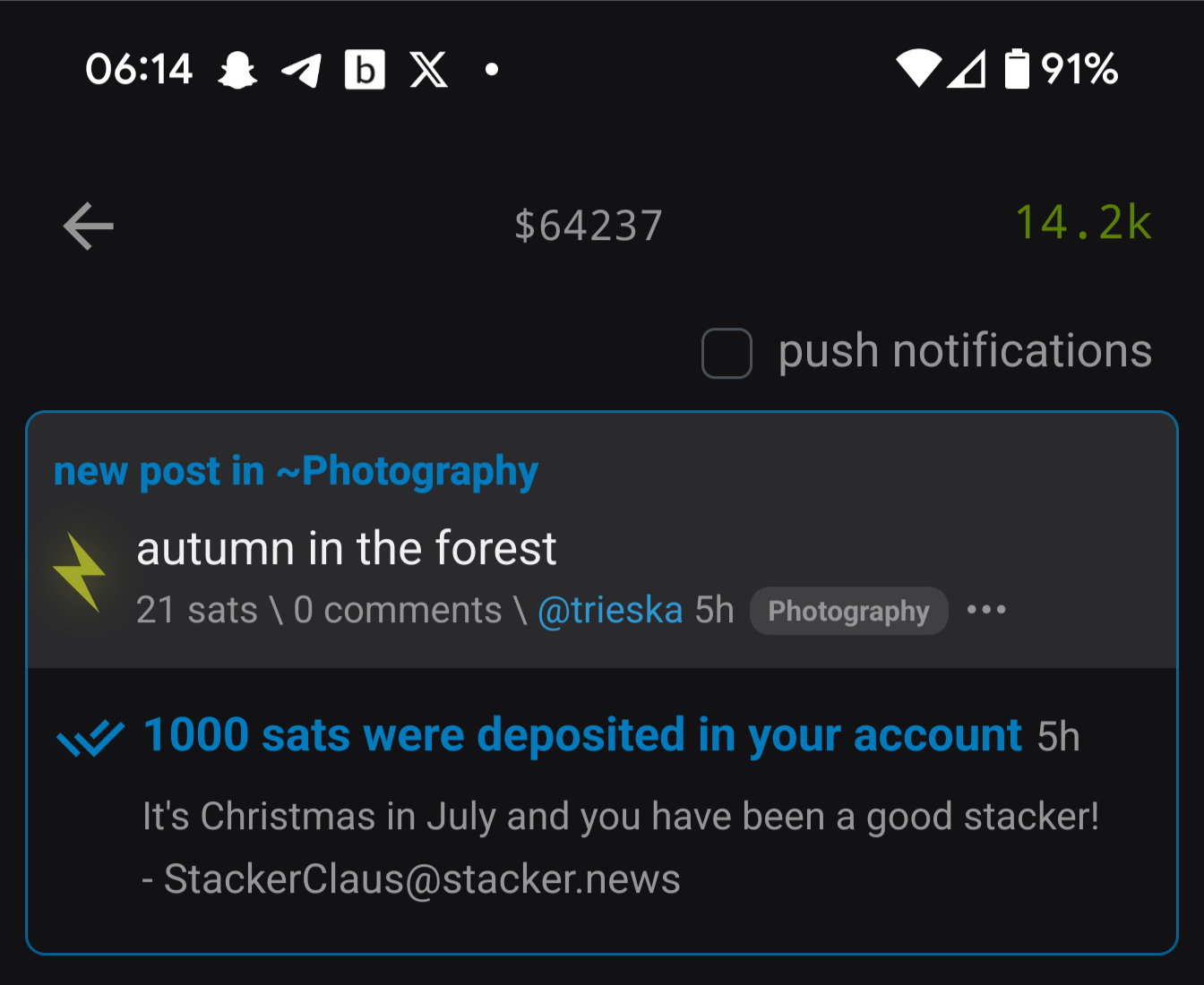
Task: Click the push notifications label
Action: (x=965, y=351)
